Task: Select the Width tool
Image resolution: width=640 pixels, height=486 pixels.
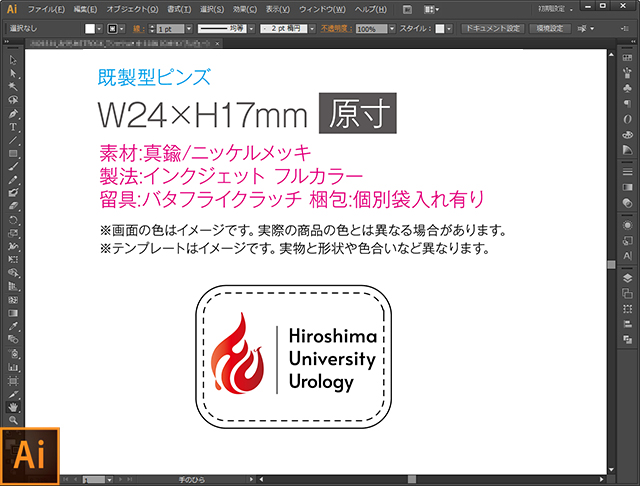Action: [13, 246]
